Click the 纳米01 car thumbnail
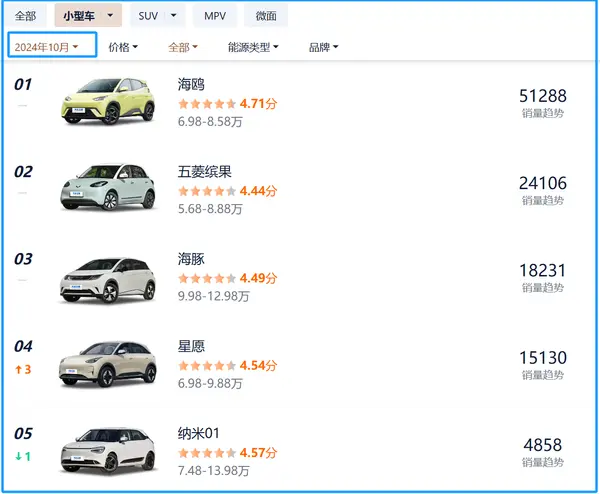600x494 pixels. 108,451
